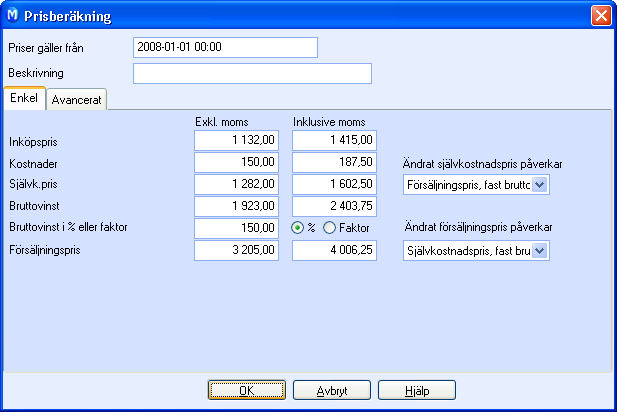Screen dimensions: 617x412
Task: Click Kostnader Exkl. moms field 150,00
Action: click(x=236, y=162)
